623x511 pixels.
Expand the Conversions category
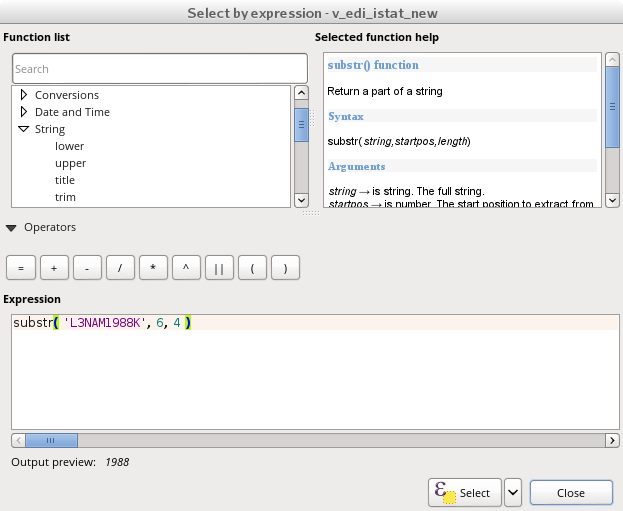pyautogui.click(x=24, y=95)
